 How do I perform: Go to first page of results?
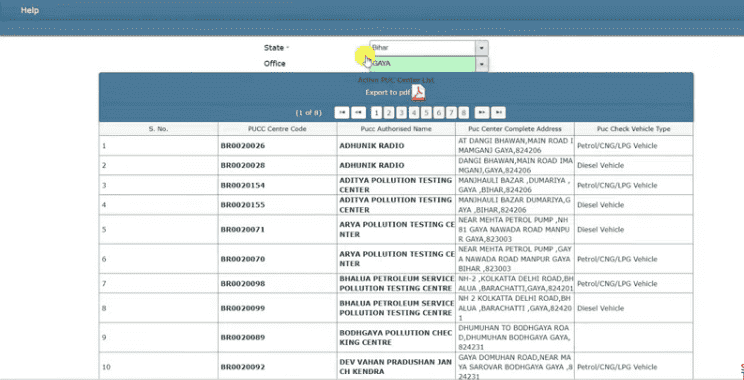(342, 112)
